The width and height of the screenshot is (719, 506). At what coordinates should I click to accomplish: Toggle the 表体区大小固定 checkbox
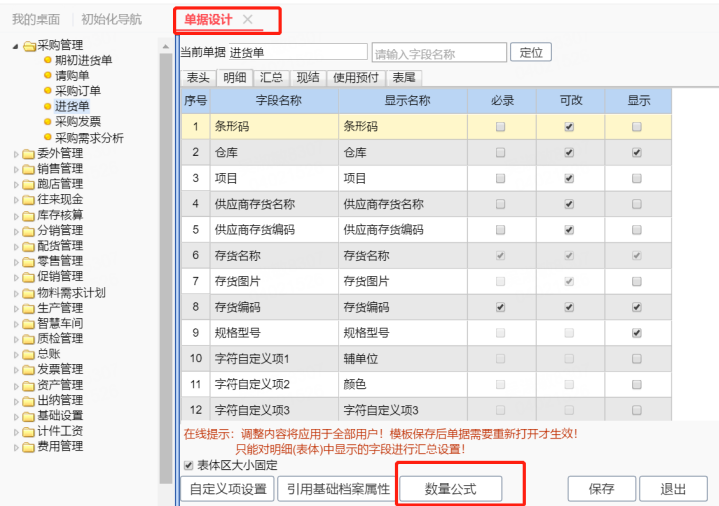pyautogui.click(x=188, y=466)
